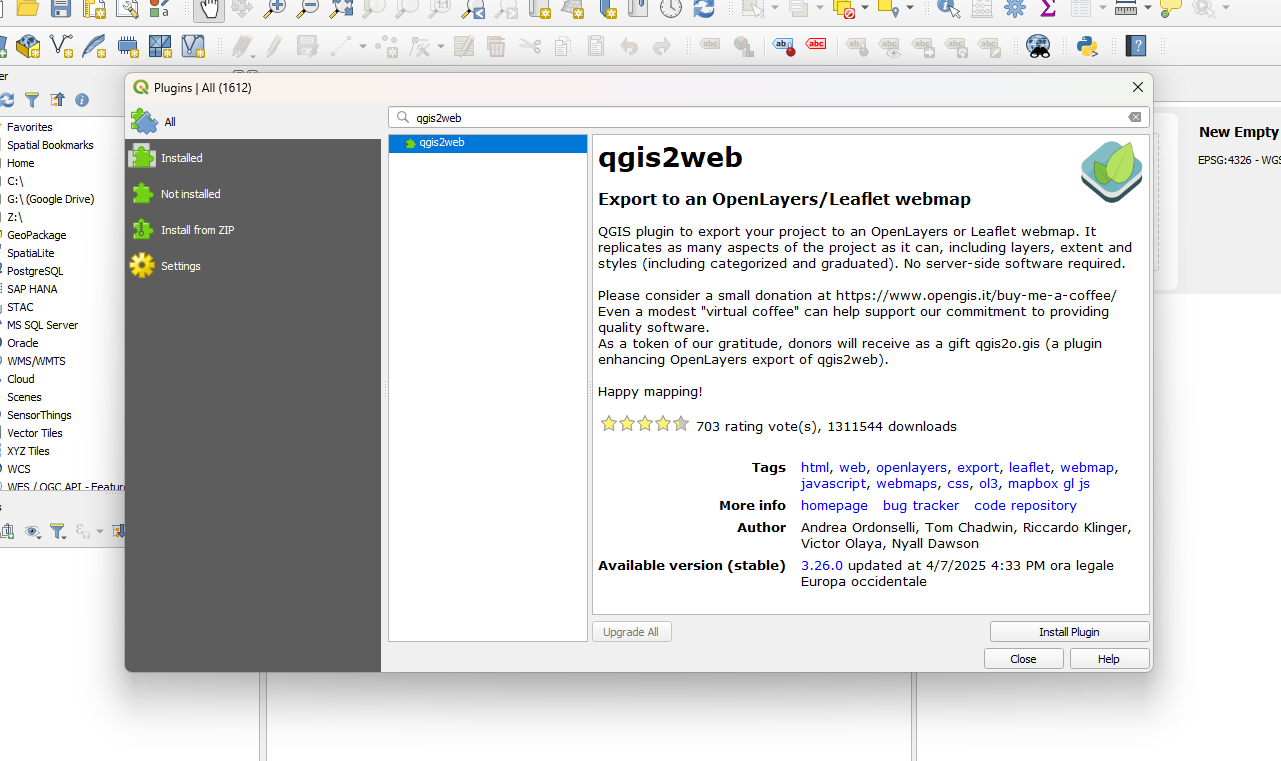Open the Python Console from toolbar
The height and width of the screenshot is (761, 1281).
(1087, 45)
